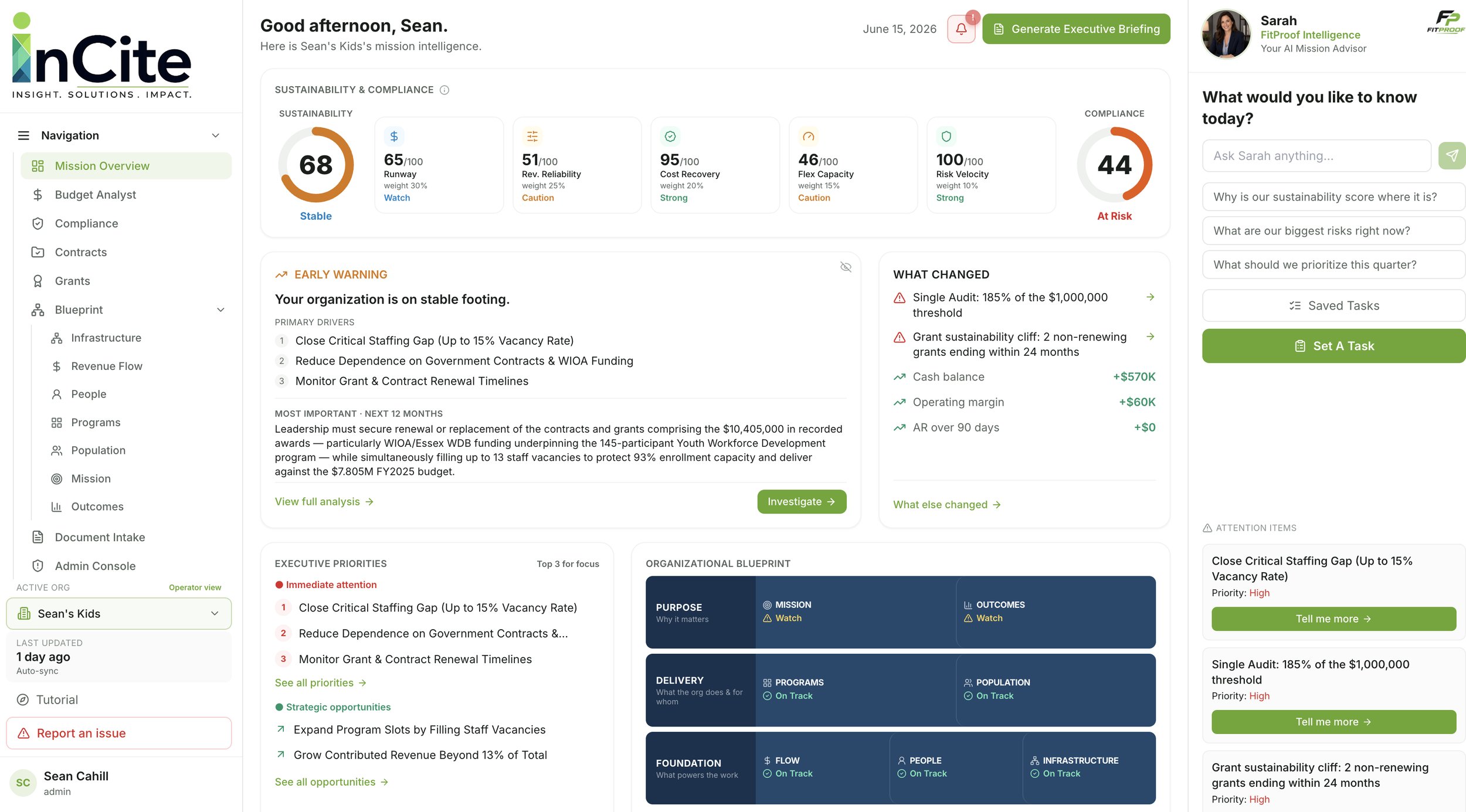Focus the Ask Sarah anything input field
This screenshot has height=812, width=1466.
pyautogui.click(x=1316, y=155)
